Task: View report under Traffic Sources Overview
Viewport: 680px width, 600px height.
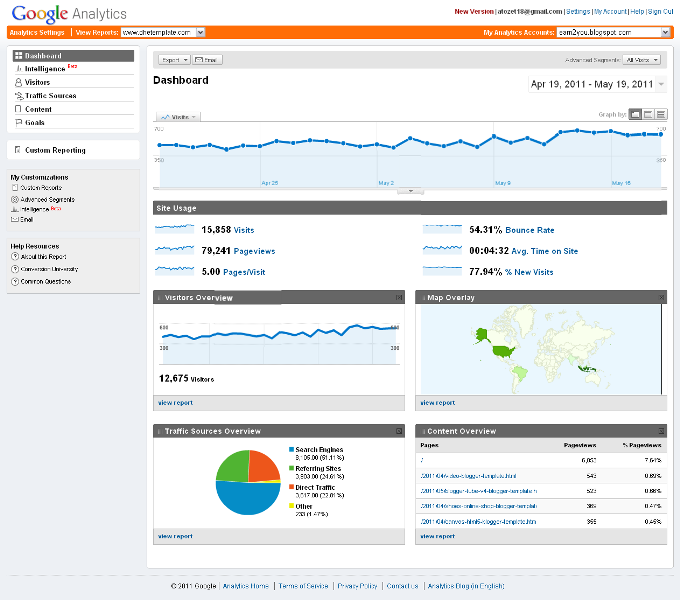Action: [x=175, y=536]
